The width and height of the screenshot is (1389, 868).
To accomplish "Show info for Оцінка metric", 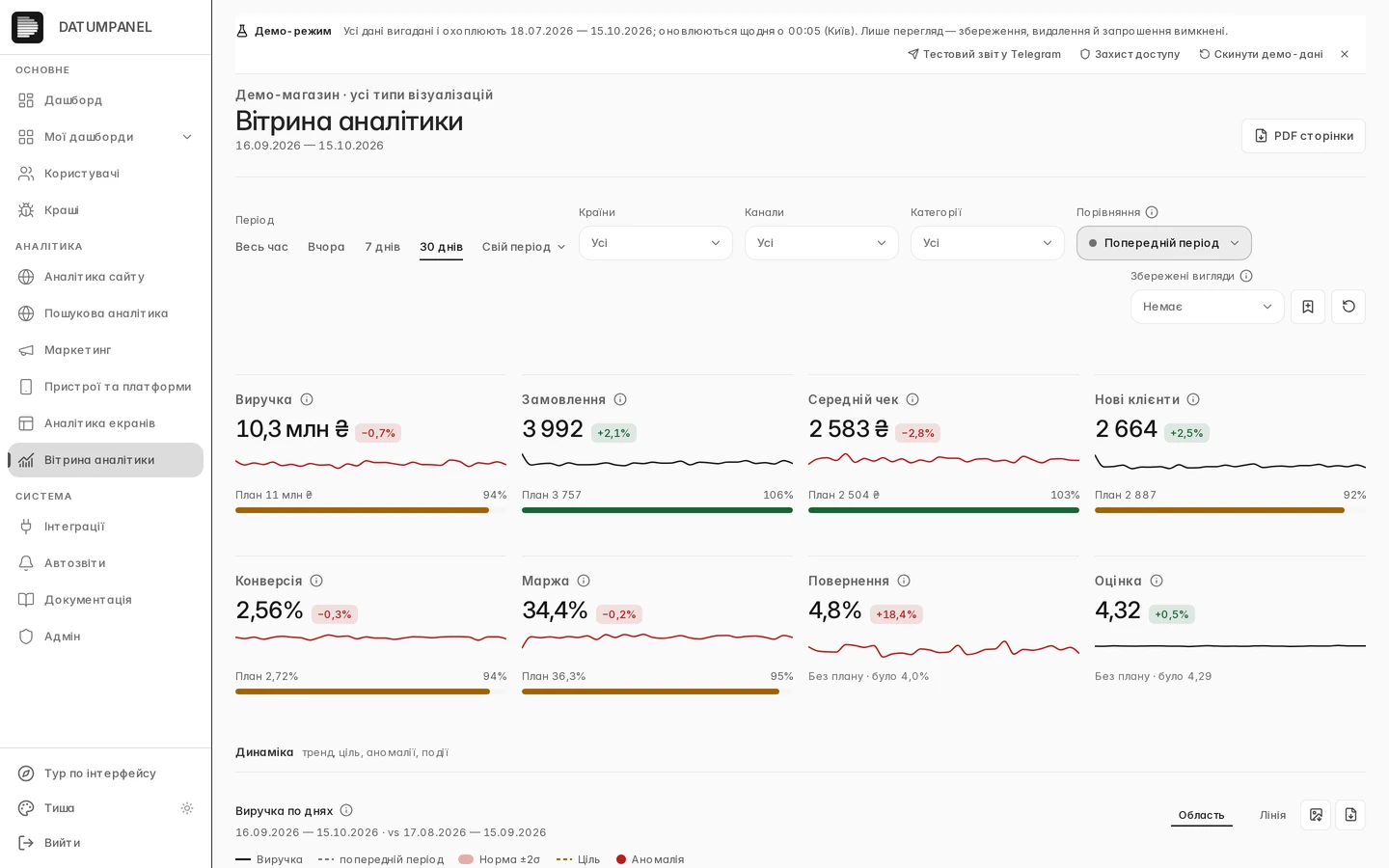I will click(1157, 581).
